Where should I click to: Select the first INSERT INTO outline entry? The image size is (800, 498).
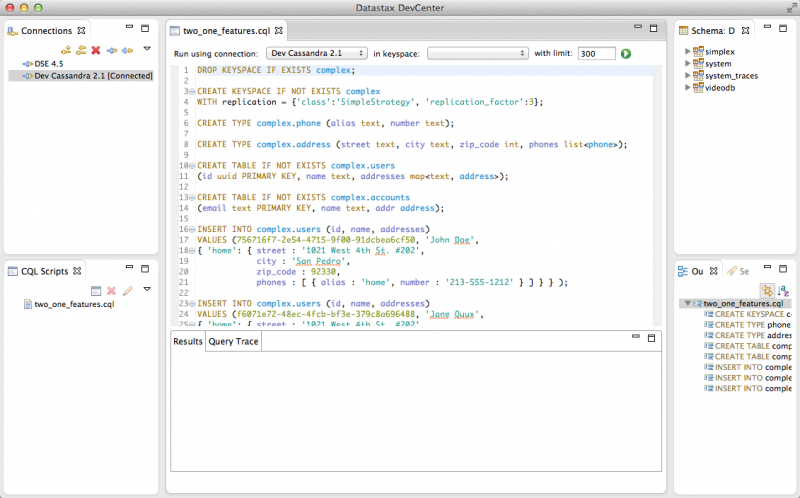click(x=748, y=367)
